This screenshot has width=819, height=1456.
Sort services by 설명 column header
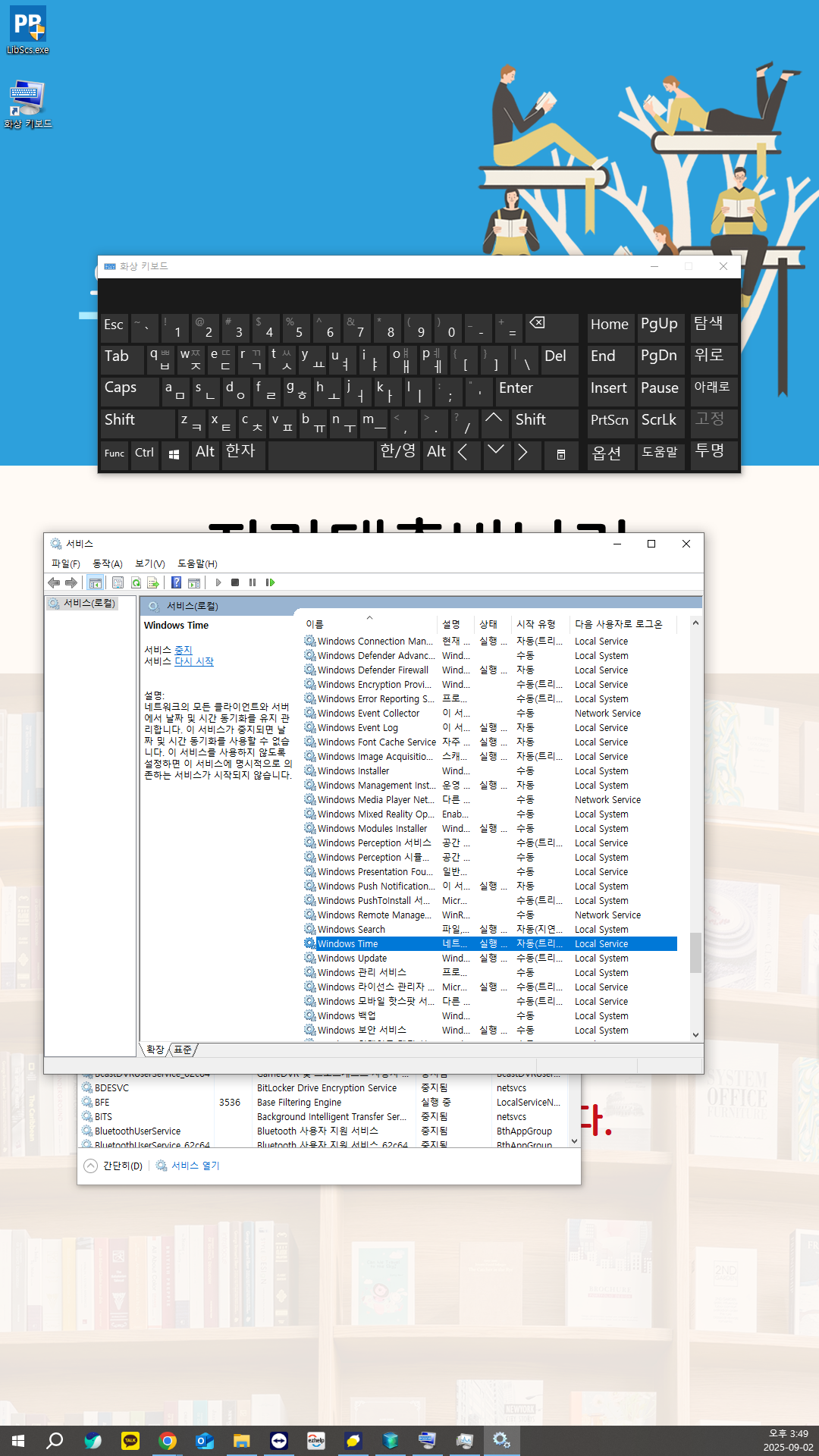pos(457,624)
